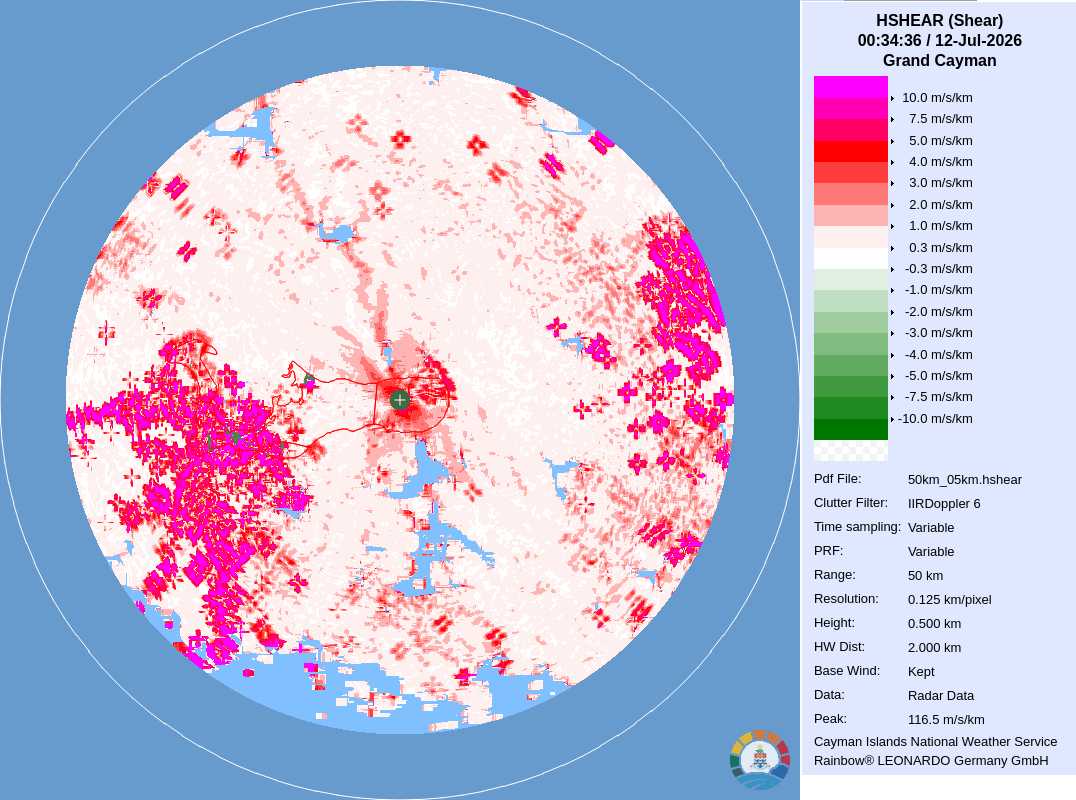Click the arrow marker beside 5.0 m/s/km
Viewport: 1076px width, 800px height.
892,141
